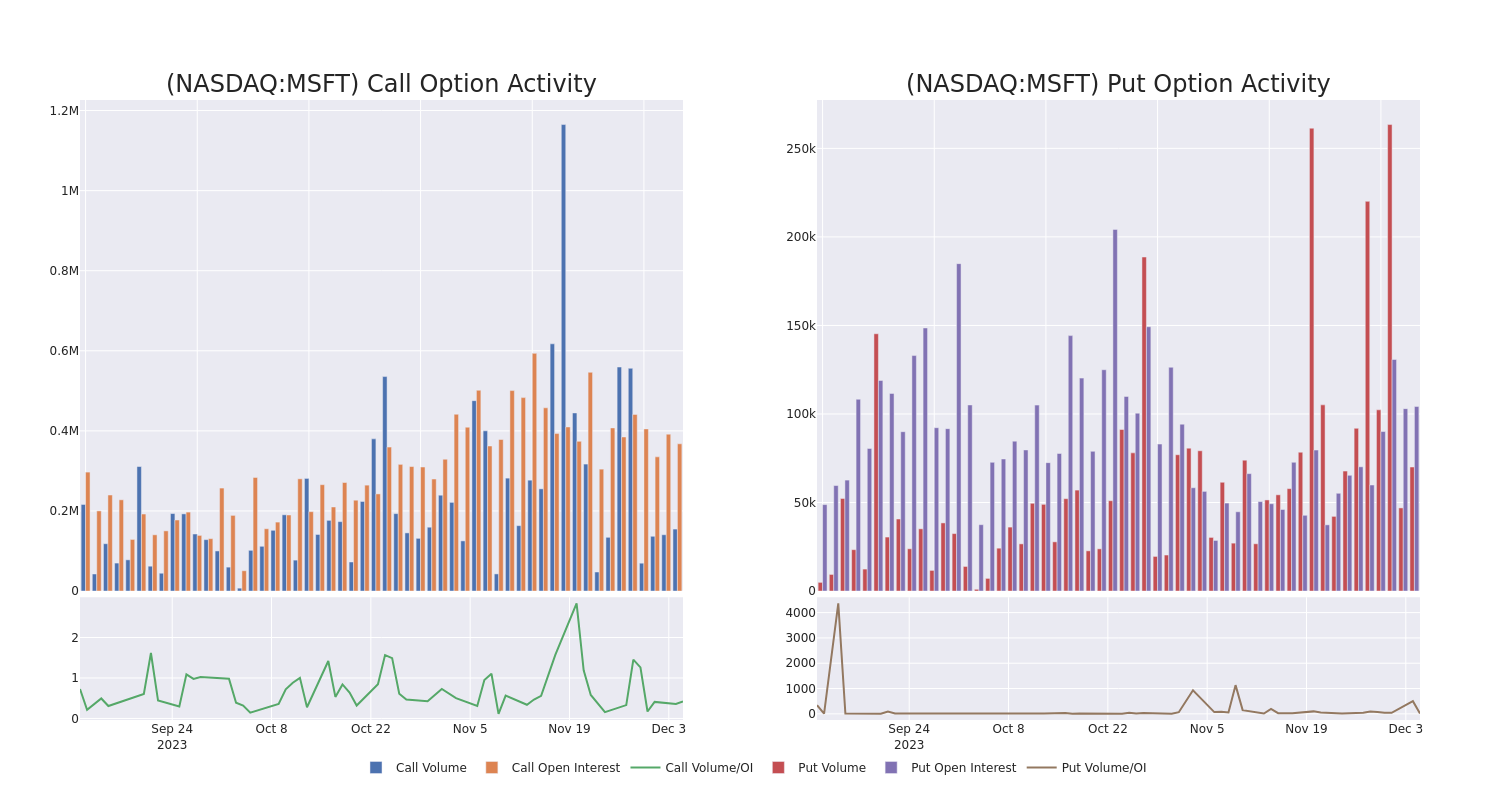Toggle the Put Volume/OI legend label

coord(1104,768)
